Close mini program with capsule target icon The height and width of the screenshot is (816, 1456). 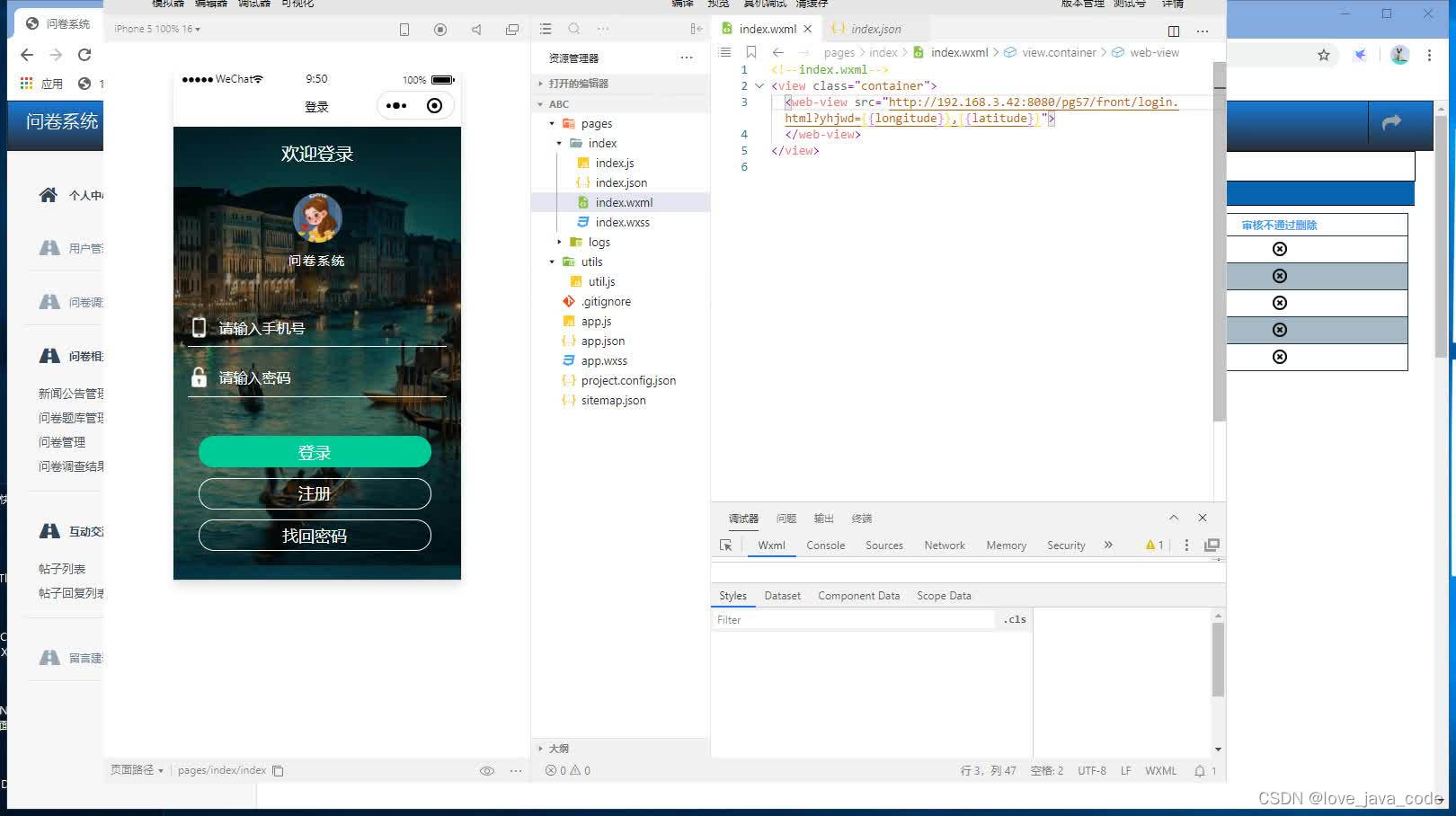(435, 106)
